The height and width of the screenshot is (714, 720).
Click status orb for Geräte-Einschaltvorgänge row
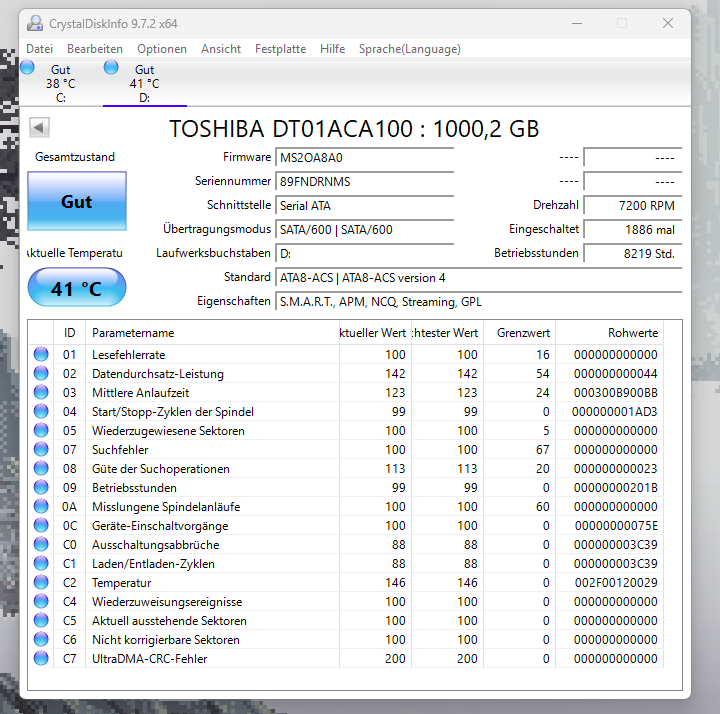click(x=41, y=525)
